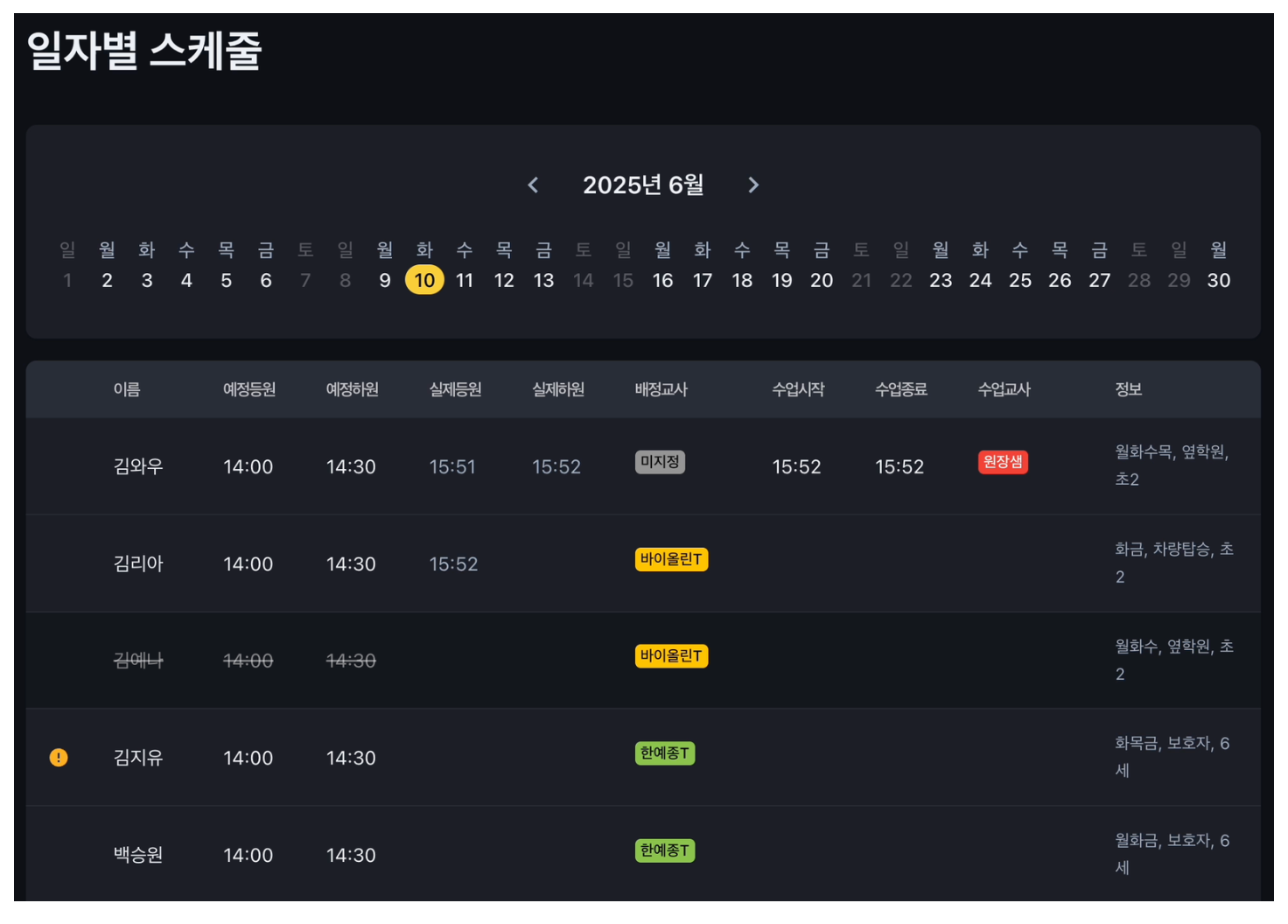Viewport: 1288px width, 924px height.
Task: Click 한예종T badge in 김지유 row
Action: coord(665,753)
